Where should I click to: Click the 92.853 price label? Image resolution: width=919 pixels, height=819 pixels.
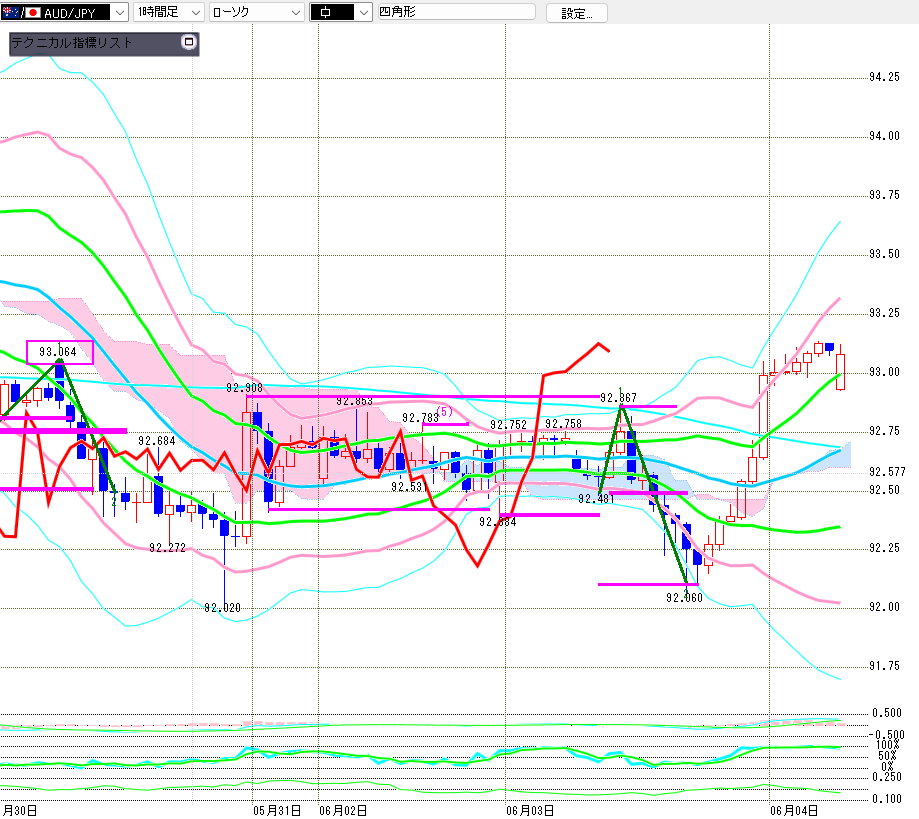pos(354,401)
